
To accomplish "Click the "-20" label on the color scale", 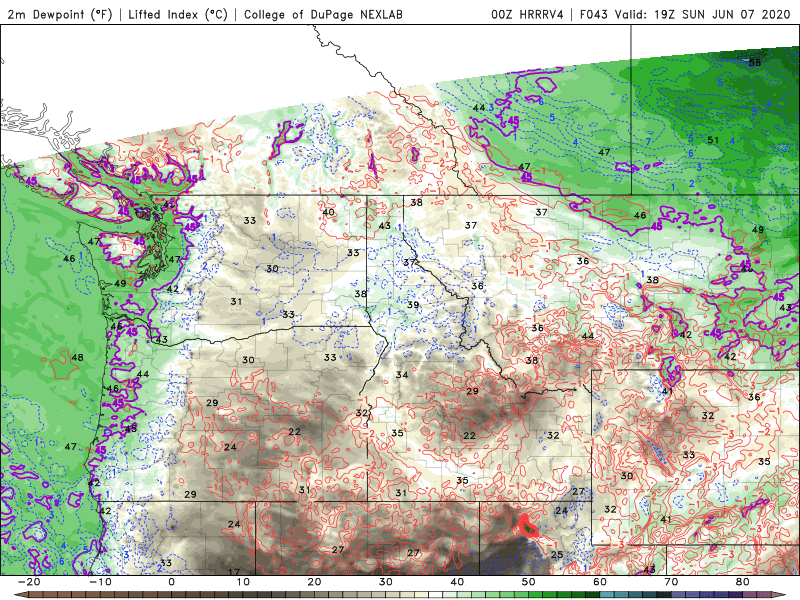I will tap(29, 582).
